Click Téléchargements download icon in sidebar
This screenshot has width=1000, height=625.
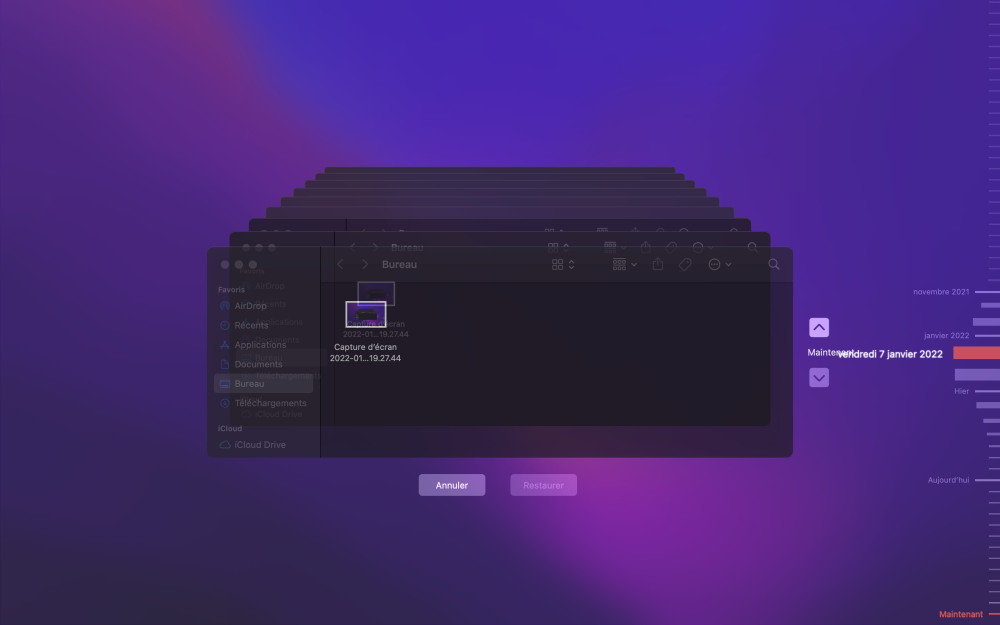click(224, 403)
